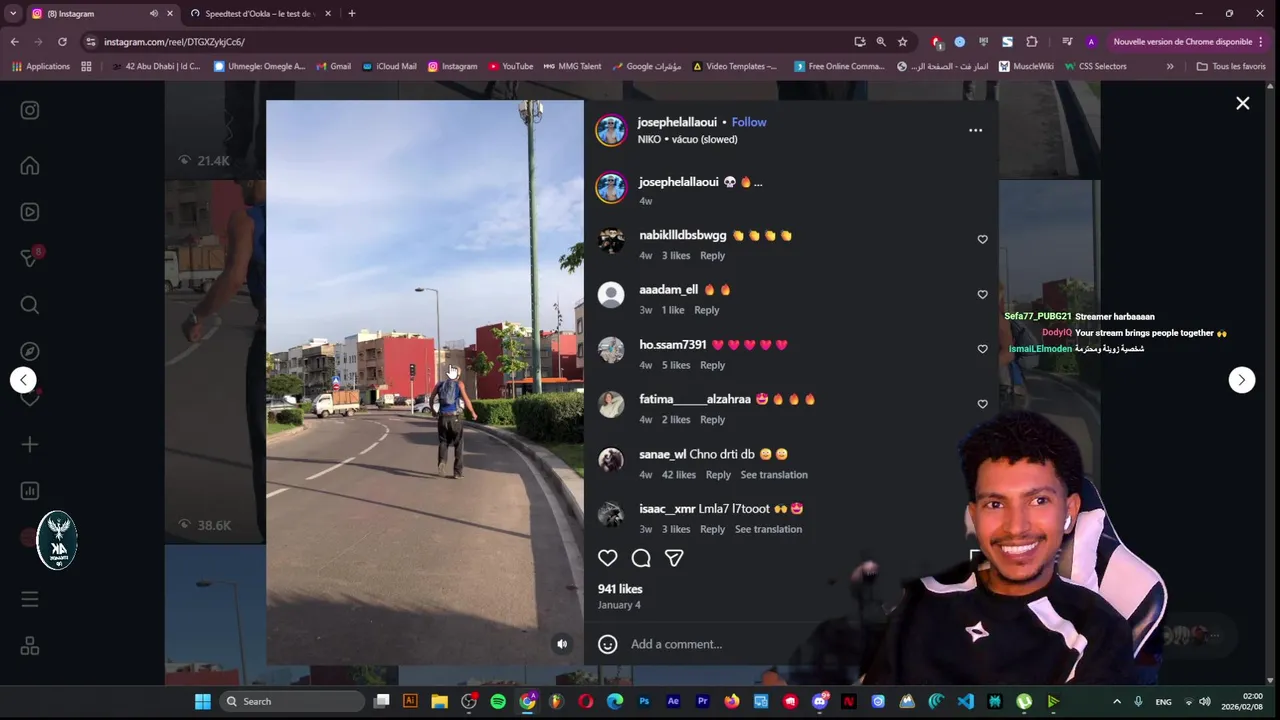
Task: Like the reel with heart icon
Action: 608,558
